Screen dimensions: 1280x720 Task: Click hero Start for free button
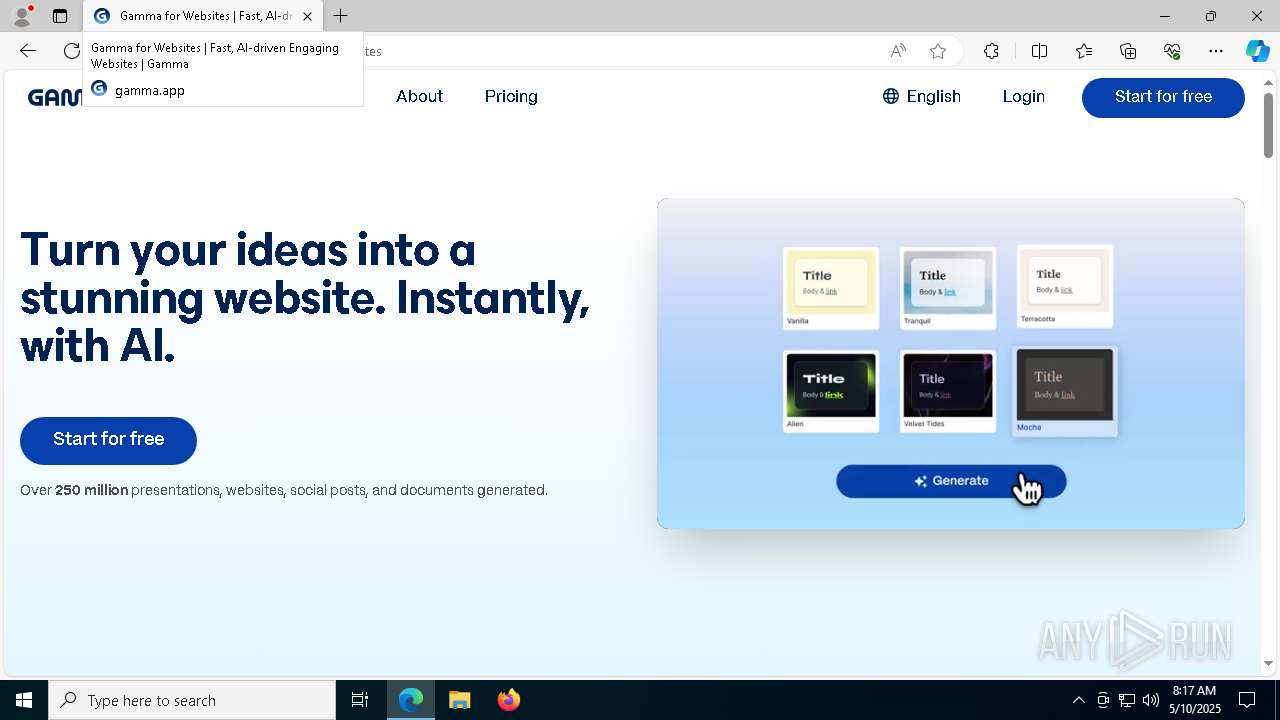[108, 440]
